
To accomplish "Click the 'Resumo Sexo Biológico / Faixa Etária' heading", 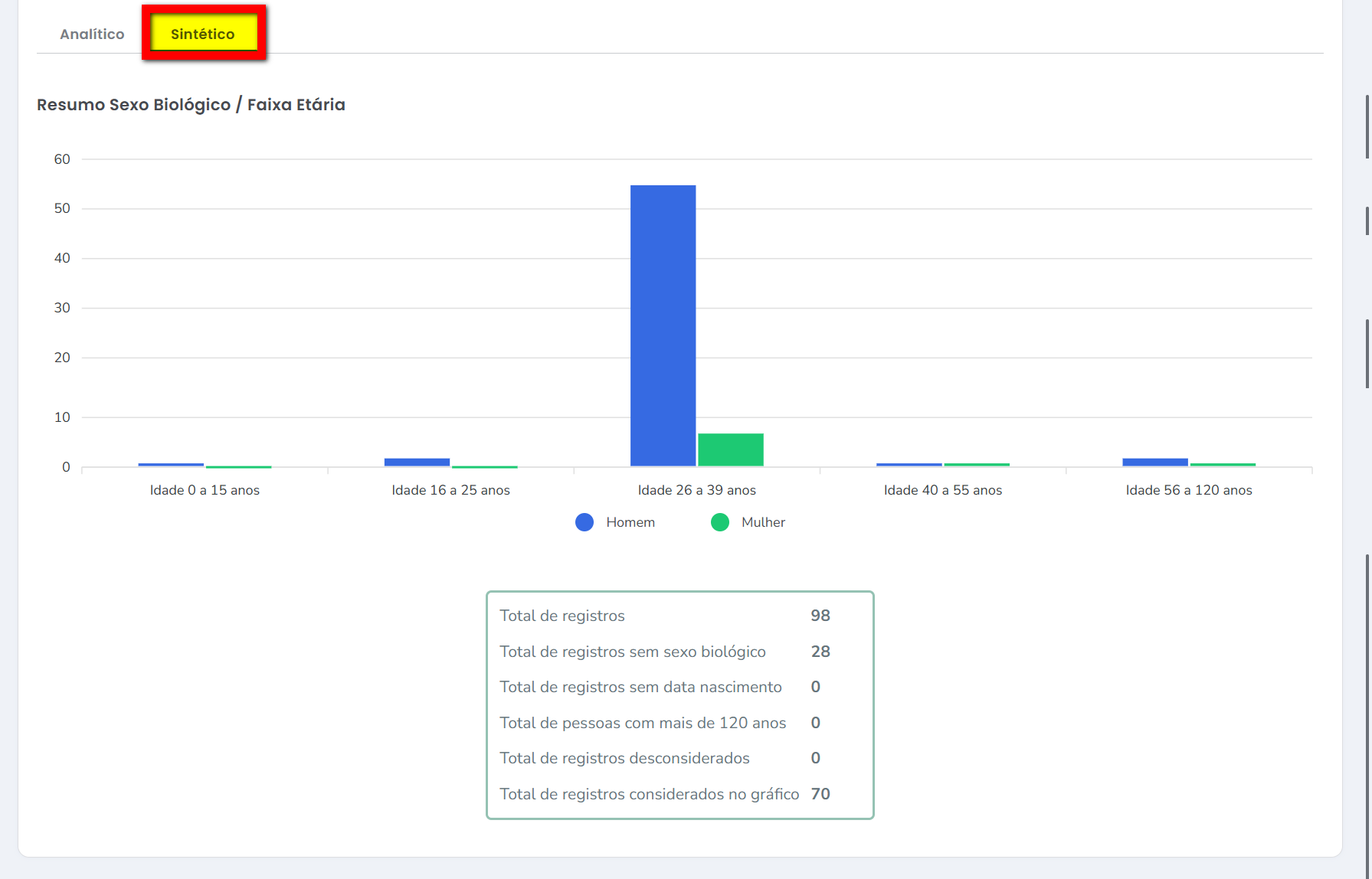I will click(191, 105).
